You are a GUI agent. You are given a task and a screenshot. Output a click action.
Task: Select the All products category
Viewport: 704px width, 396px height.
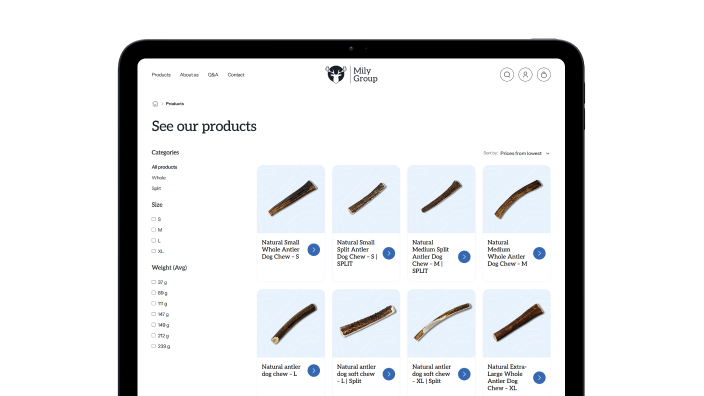point(164,167)
